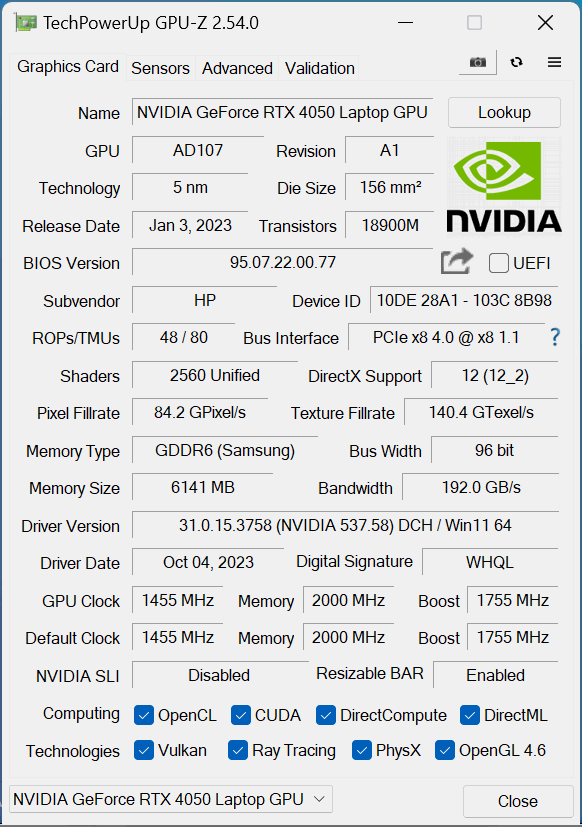Switch to the Sensors tab
The width and height of the screenshot is (582, 827).
pyautogui.click(x=160, y=68)
